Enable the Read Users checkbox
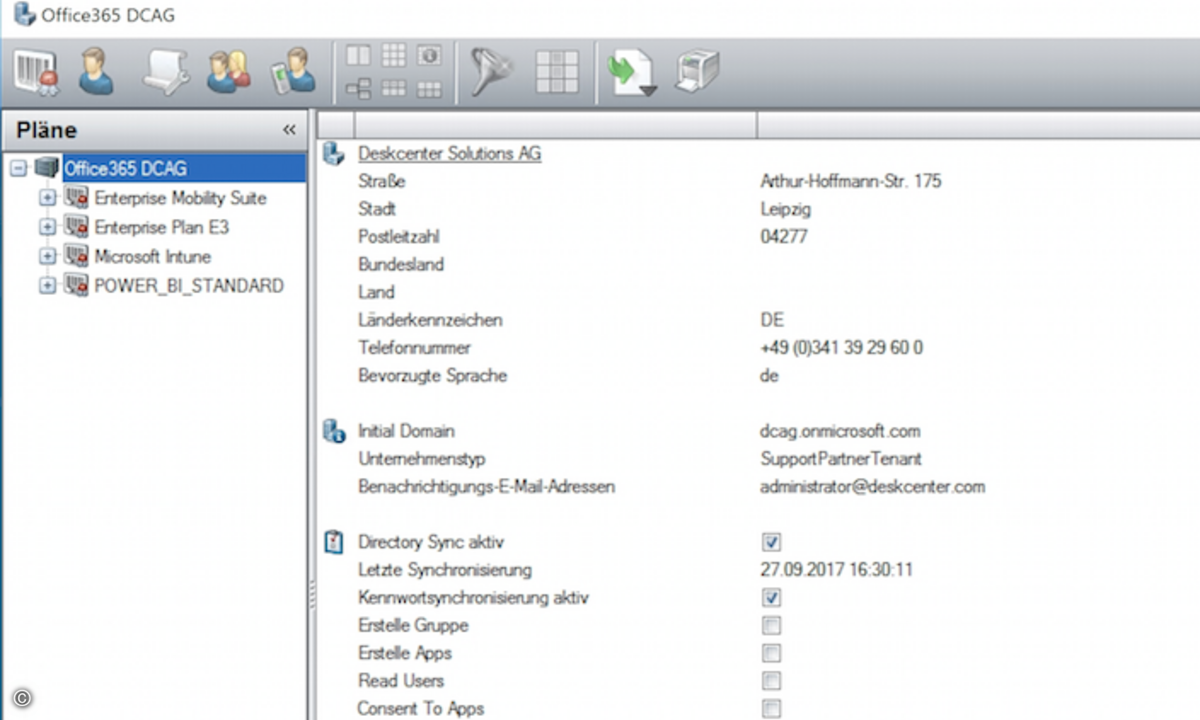The height and width of the screenshot is (720, 1200). coord(771,681)
